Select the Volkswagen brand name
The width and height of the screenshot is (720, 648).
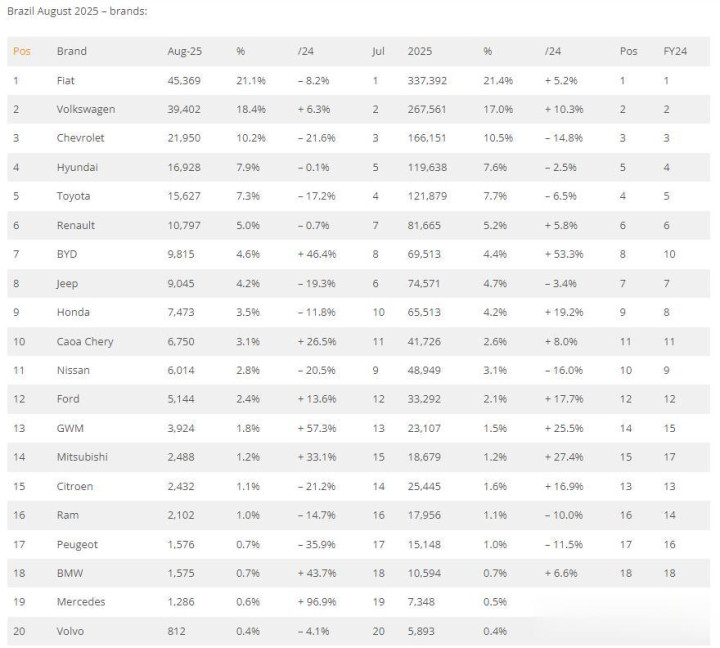click(x=86, y=109)
